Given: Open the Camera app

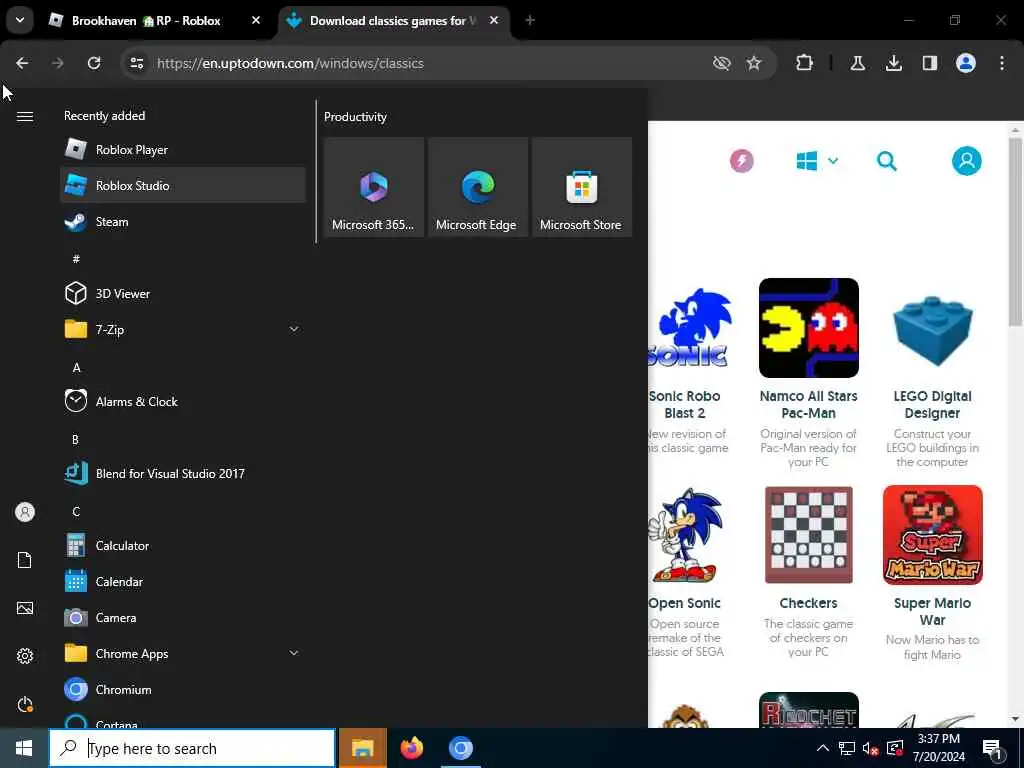Looking at the screenshot, I should pyautogui.click(x=183, y=616).
